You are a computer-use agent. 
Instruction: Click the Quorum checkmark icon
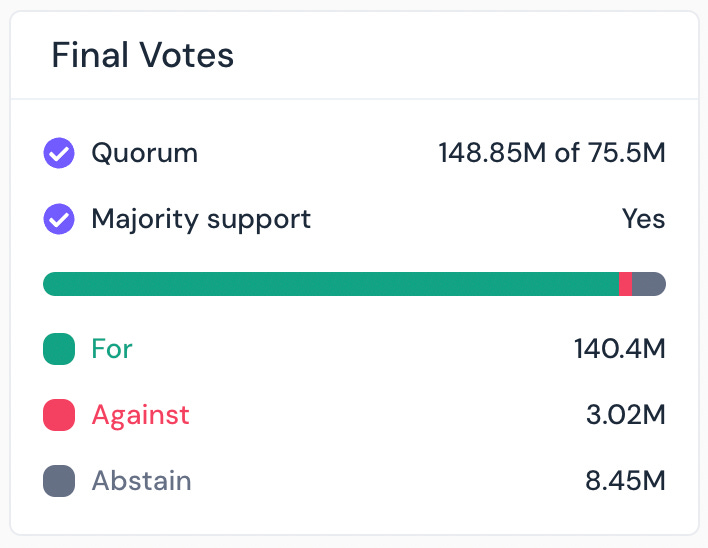coord(59,154)
